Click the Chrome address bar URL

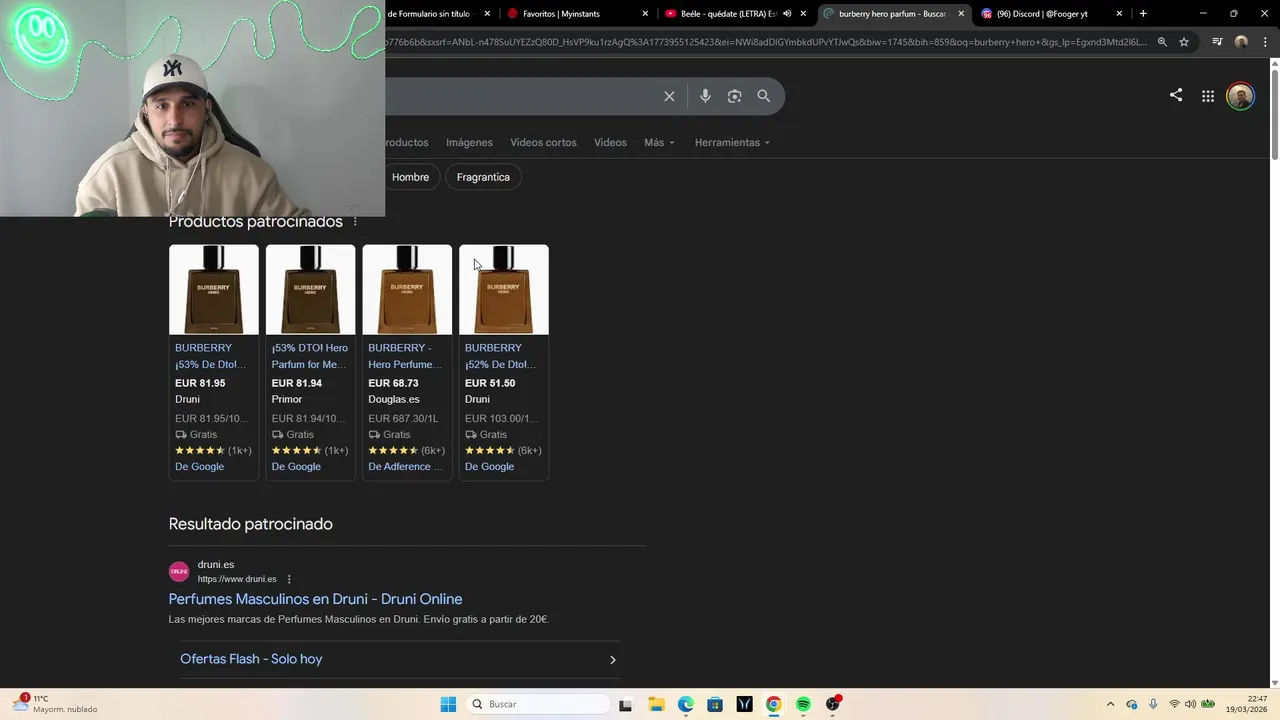pyautogui.click(x=765, y=42)
